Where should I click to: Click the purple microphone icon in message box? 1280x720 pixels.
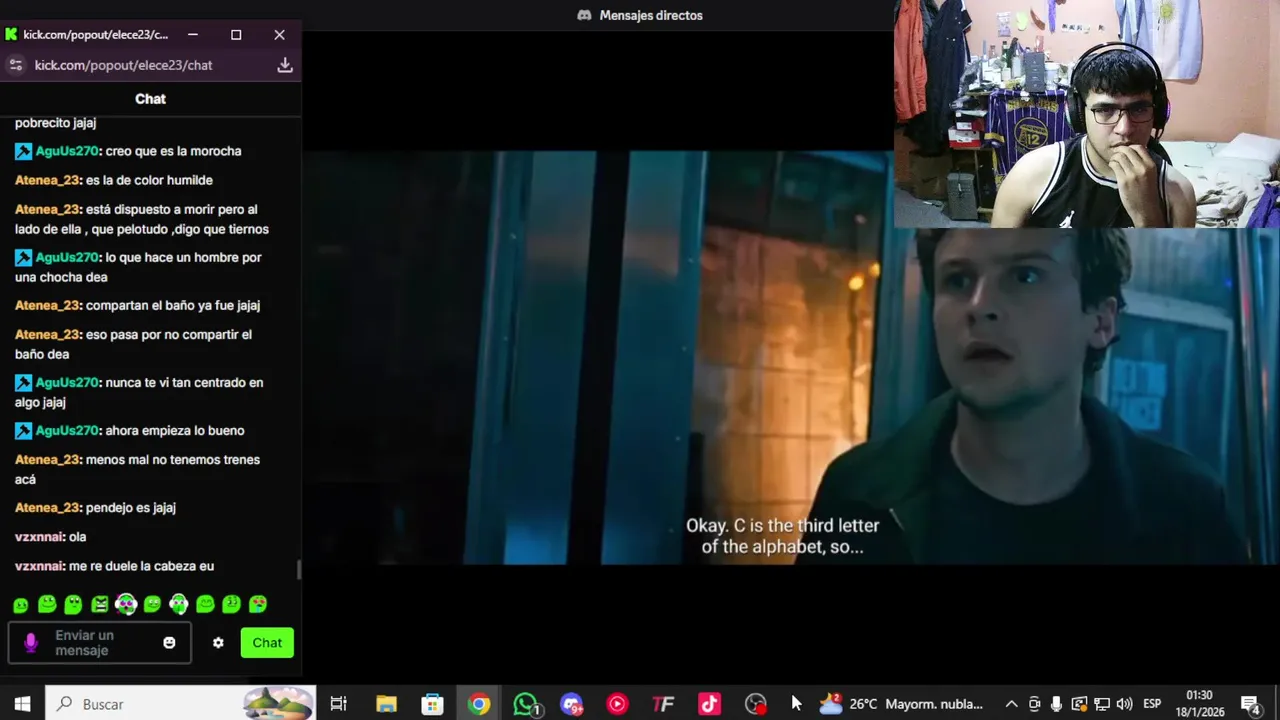30,643
